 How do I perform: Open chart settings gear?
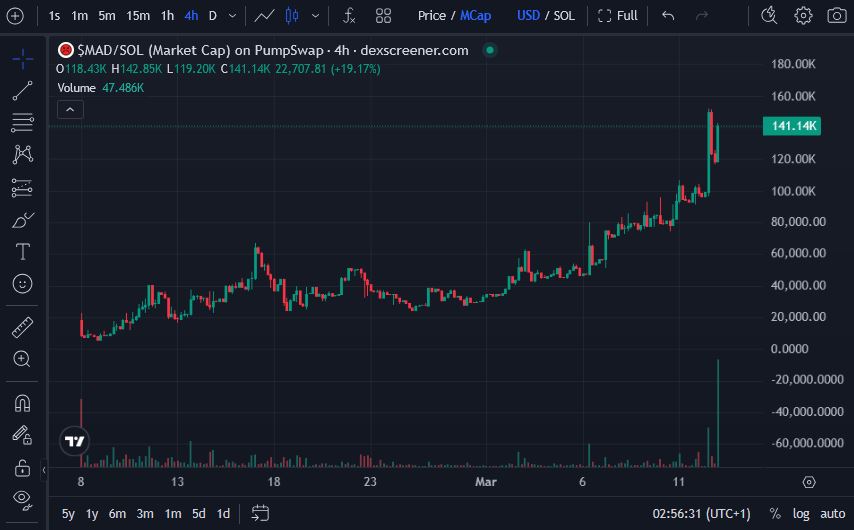803,16
